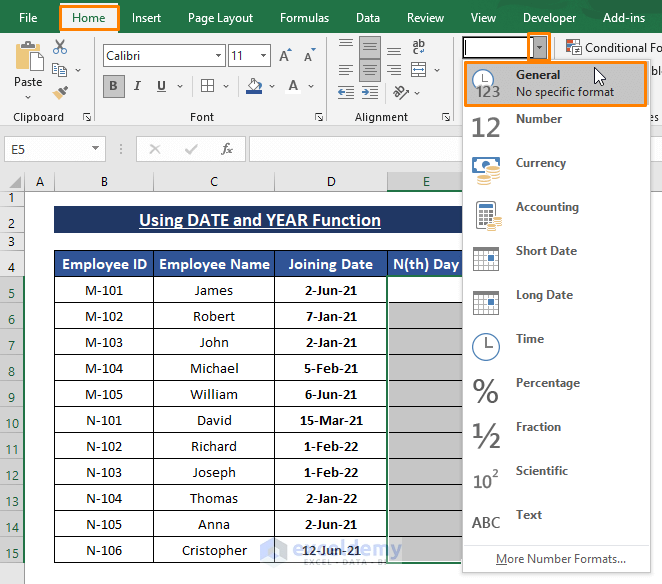
Task: Open the Page Layout tab
Action: 220,18
